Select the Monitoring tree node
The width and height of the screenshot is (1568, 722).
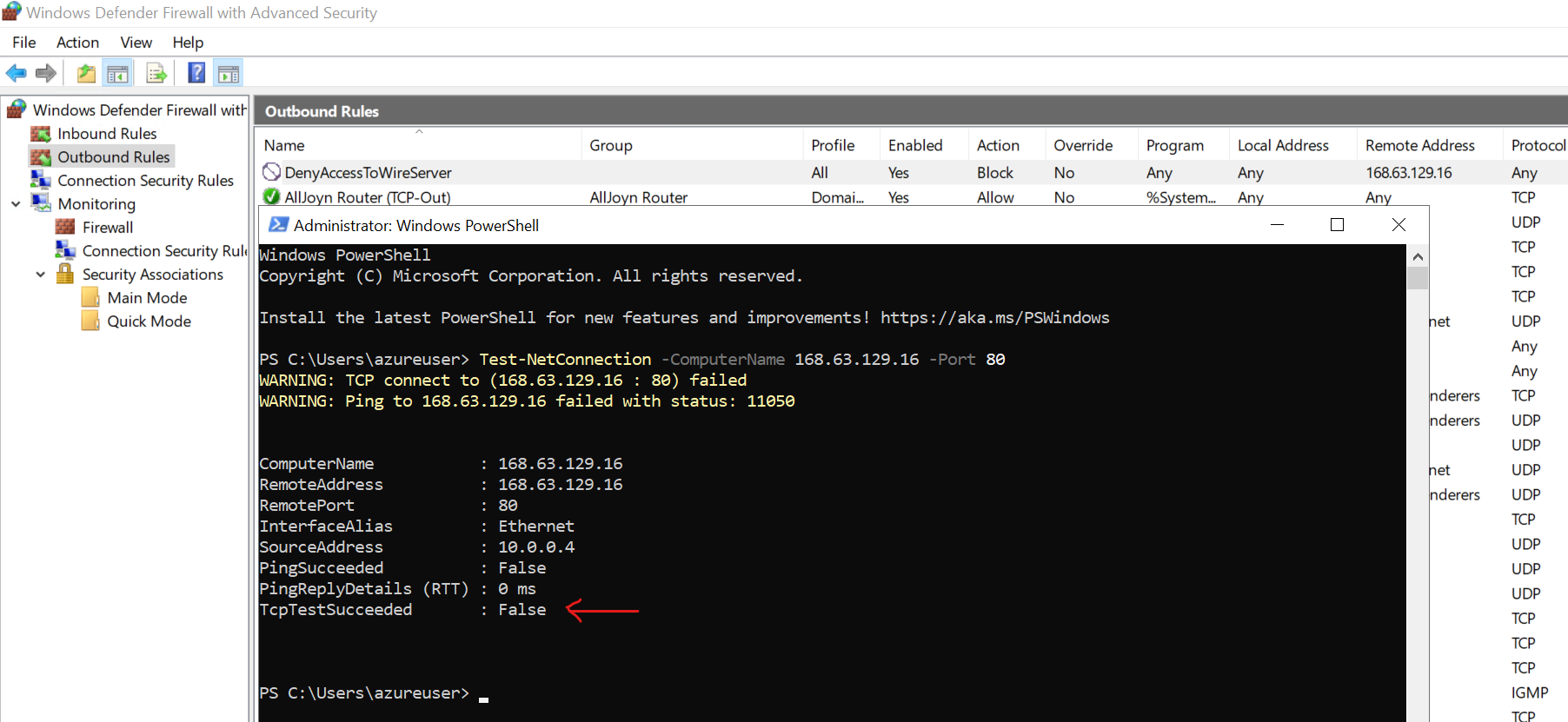tap(96, 203)
